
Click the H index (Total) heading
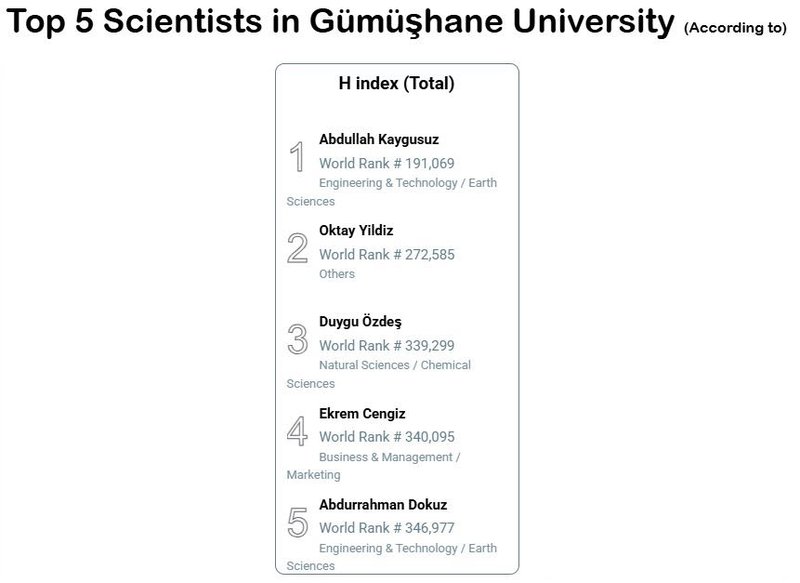396,83
